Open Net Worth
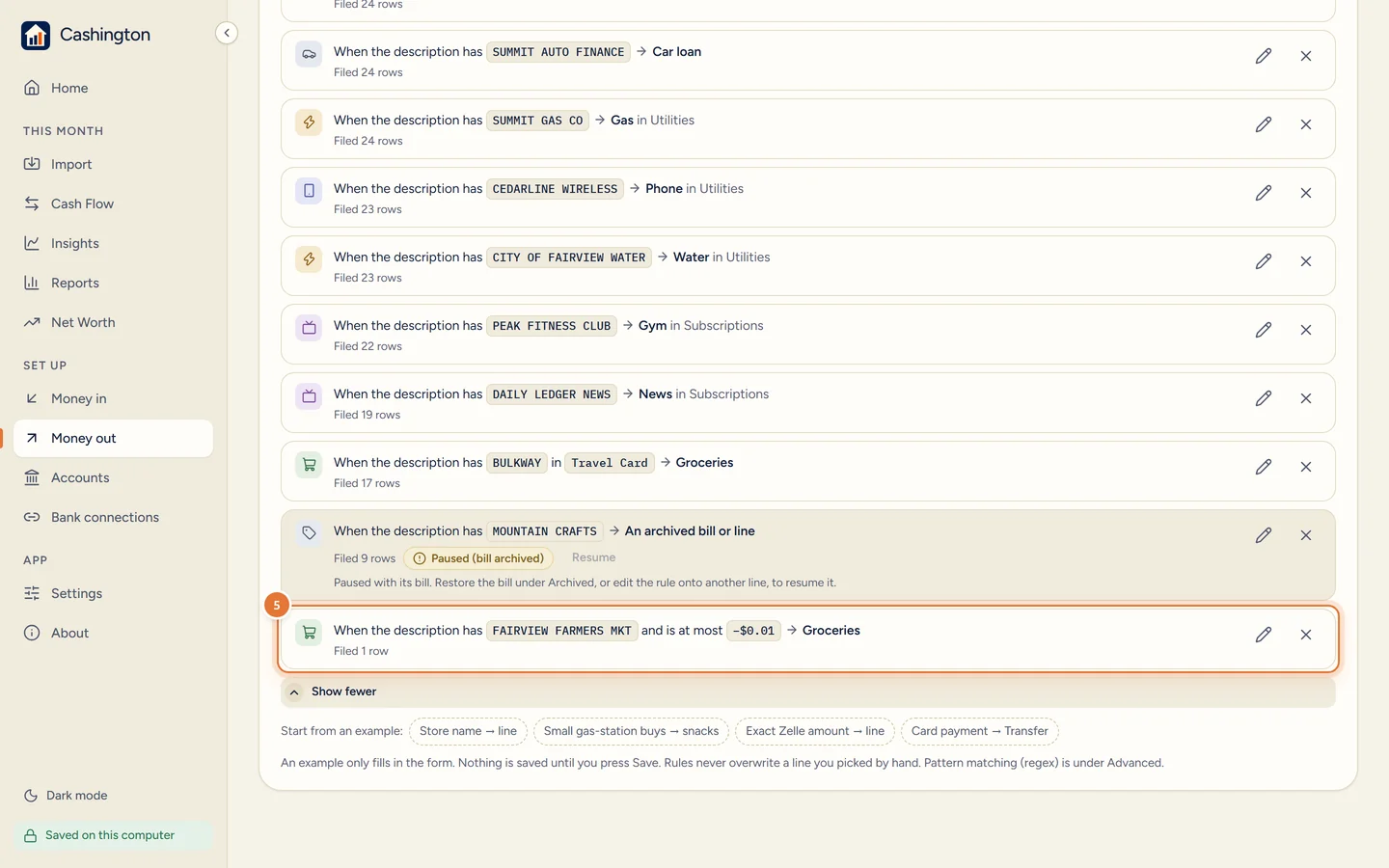The height and width of the screenshot is (868, 1389). click(x=114, y=322)
